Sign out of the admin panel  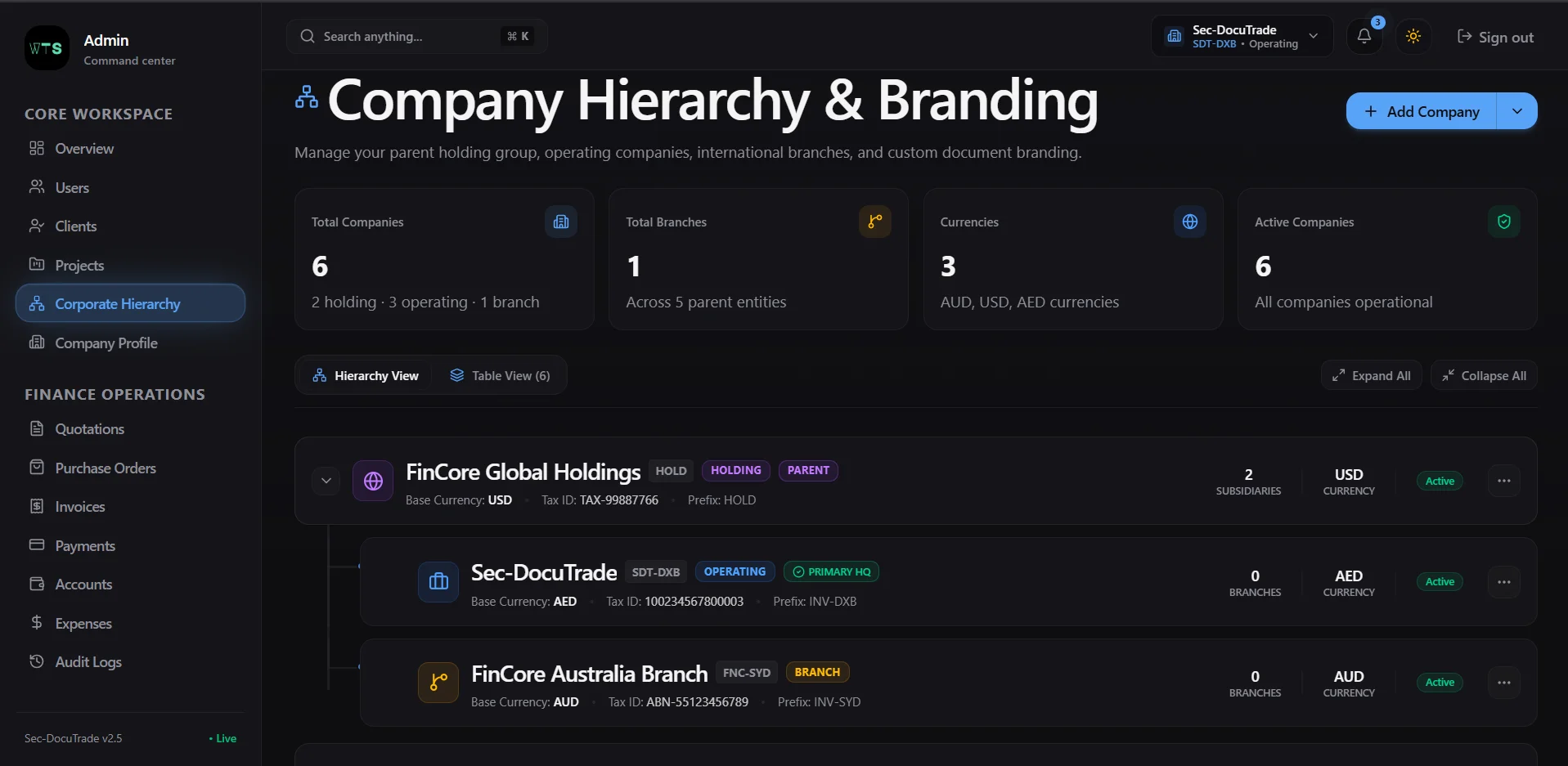1494,37
